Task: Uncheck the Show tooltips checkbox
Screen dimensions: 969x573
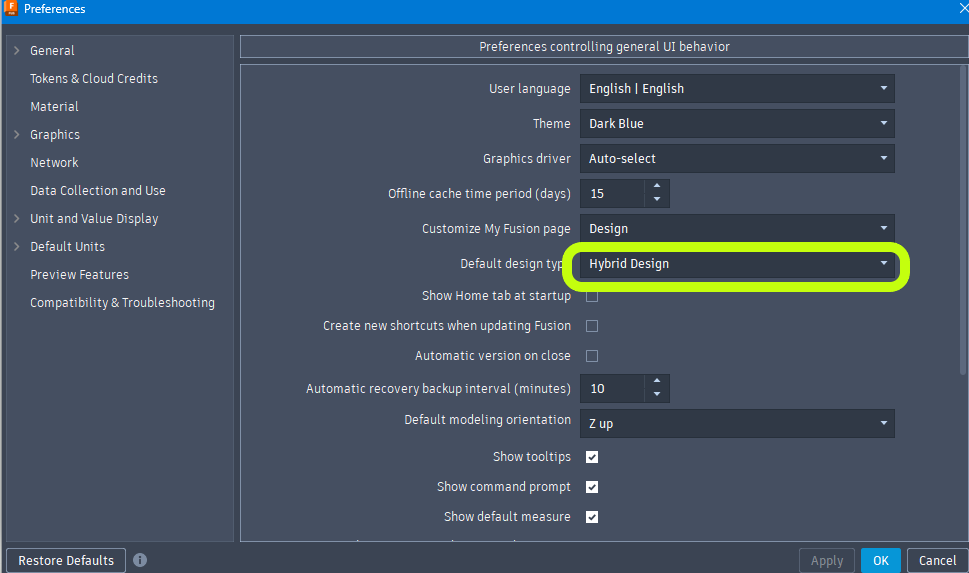Action: tap(592, 457)
